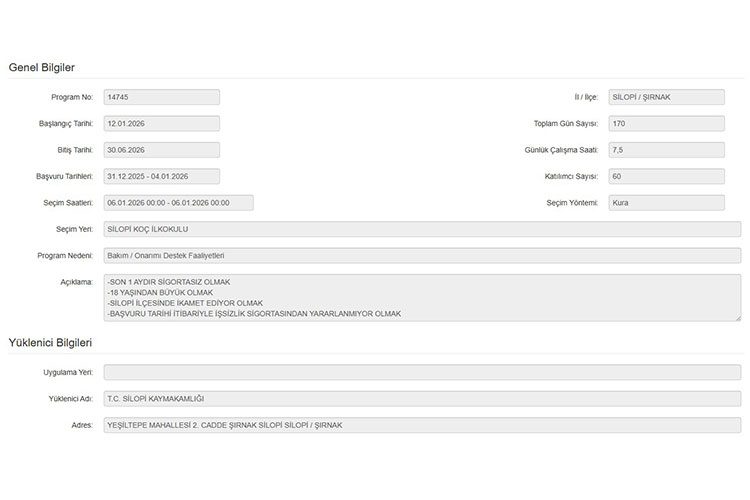
Task: Click the Genel Bilgiler section heading
Action: click(42, 67)
